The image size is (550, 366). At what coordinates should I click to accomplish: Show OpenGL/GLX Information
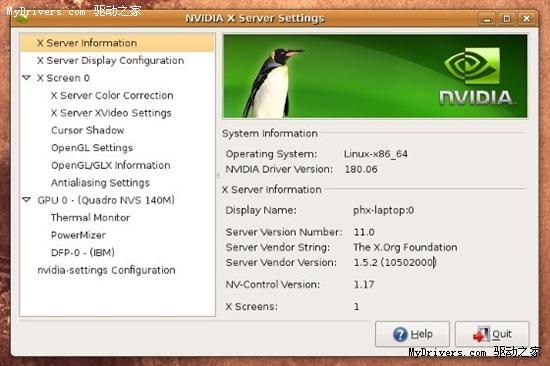click(x=110, y=165)
